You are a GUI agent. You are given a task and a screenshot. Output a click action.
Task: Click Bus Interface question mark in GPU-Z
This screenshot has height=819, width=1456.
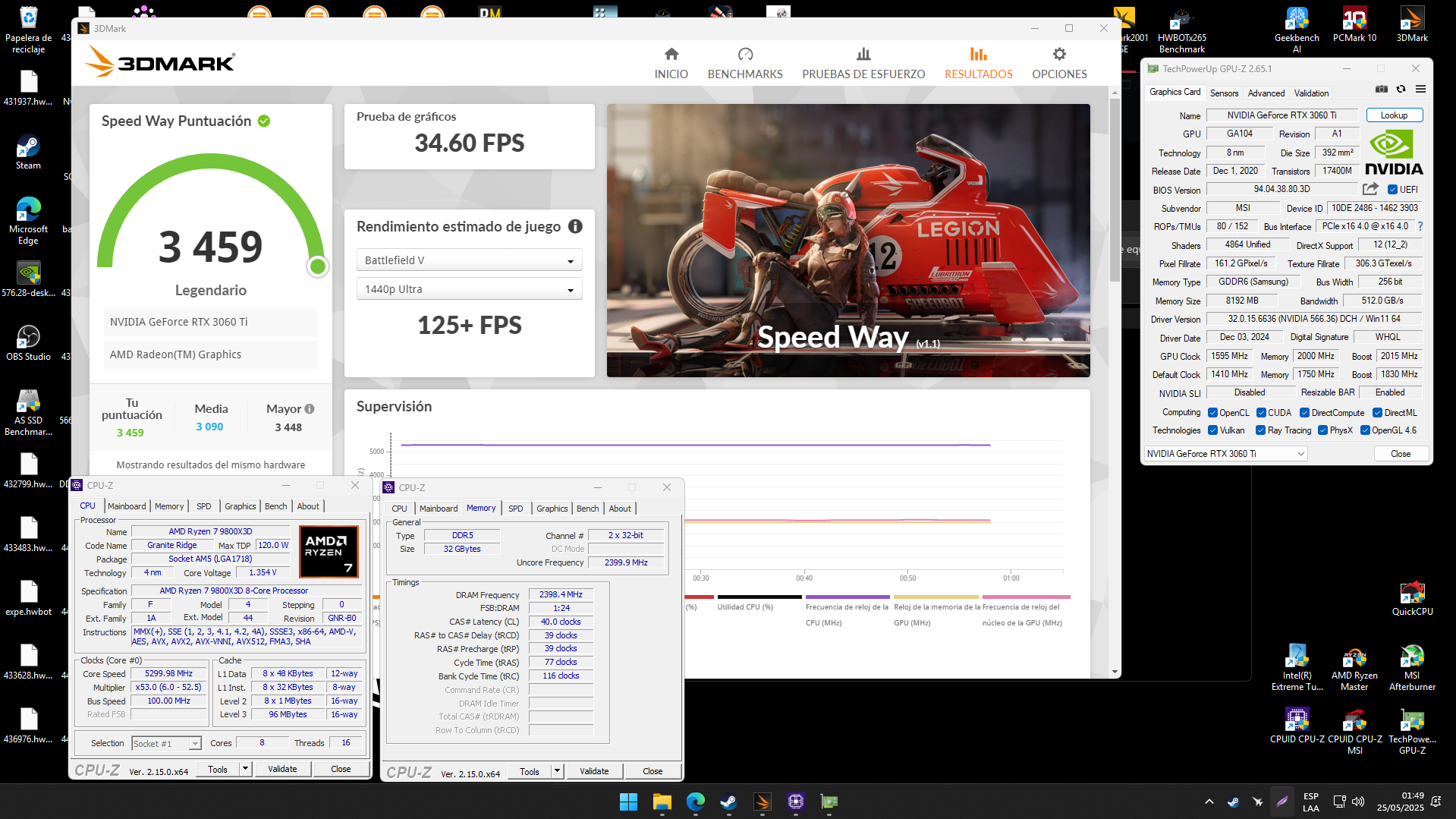coord(1420,226)
